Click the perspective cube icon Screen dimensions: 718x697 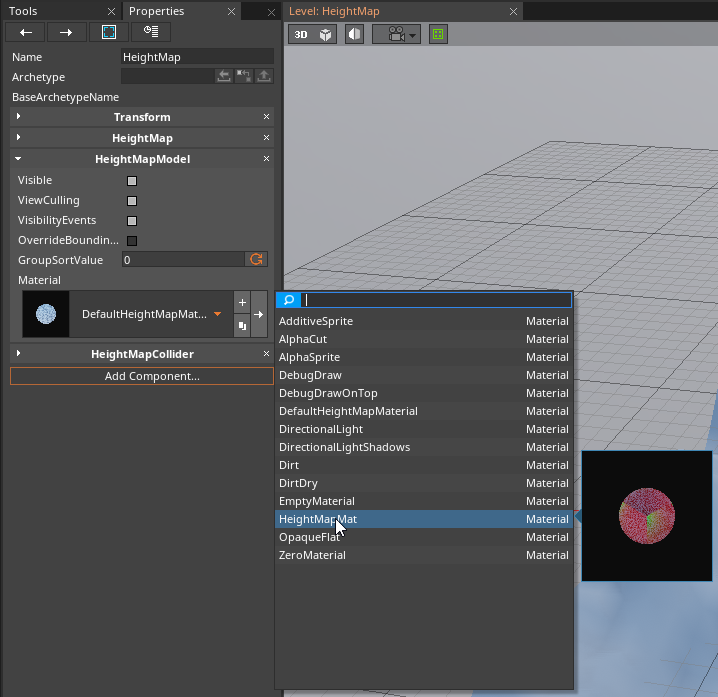click(x=325, y=35)
